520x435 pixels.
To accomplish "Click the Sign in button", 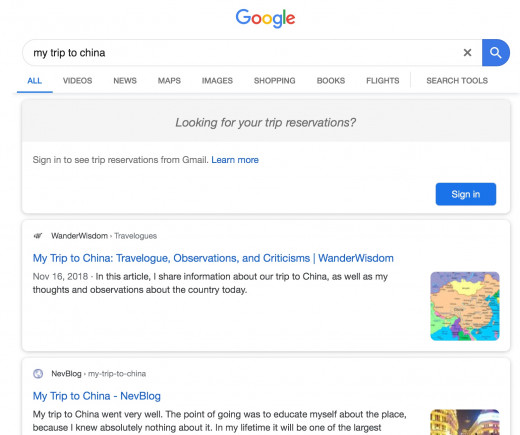I will tap(466, 194).
